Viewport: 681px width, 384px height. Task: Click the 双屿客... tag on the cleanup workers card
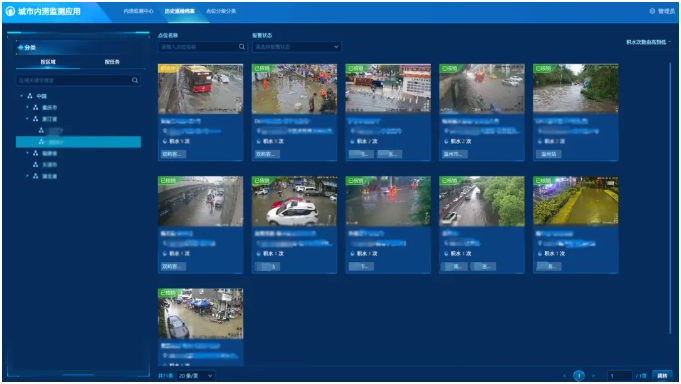[x=268, y=154]
